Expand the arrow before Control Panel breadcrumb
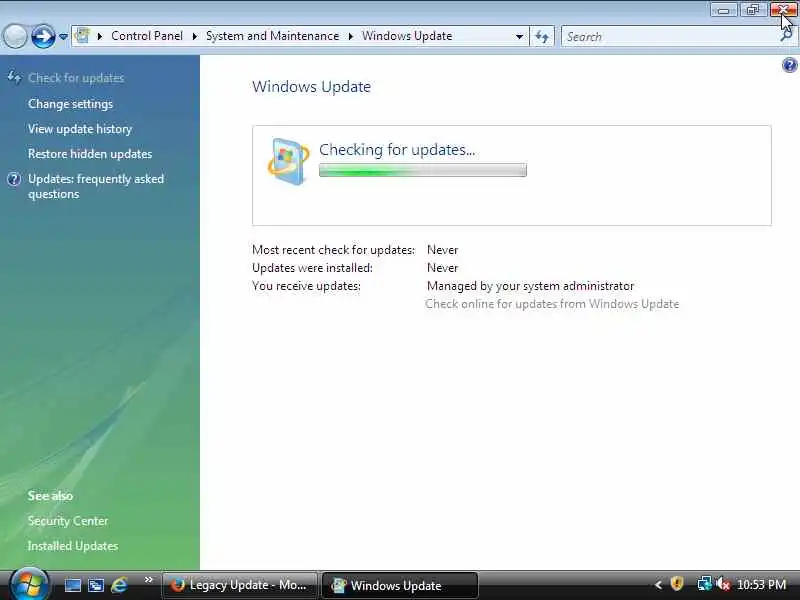 click(x=99, y=36)
